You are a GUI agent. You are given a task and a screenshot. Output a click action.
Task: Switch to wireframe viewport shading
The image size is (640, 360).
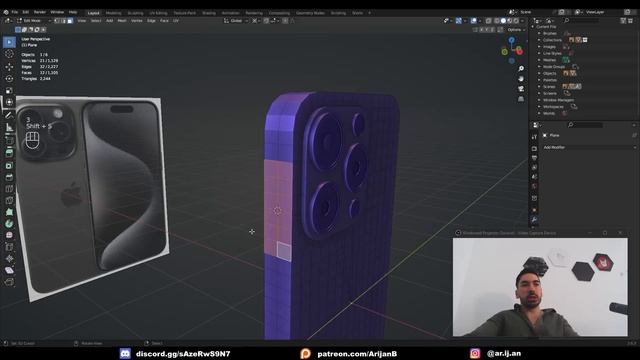pos(497,20)
